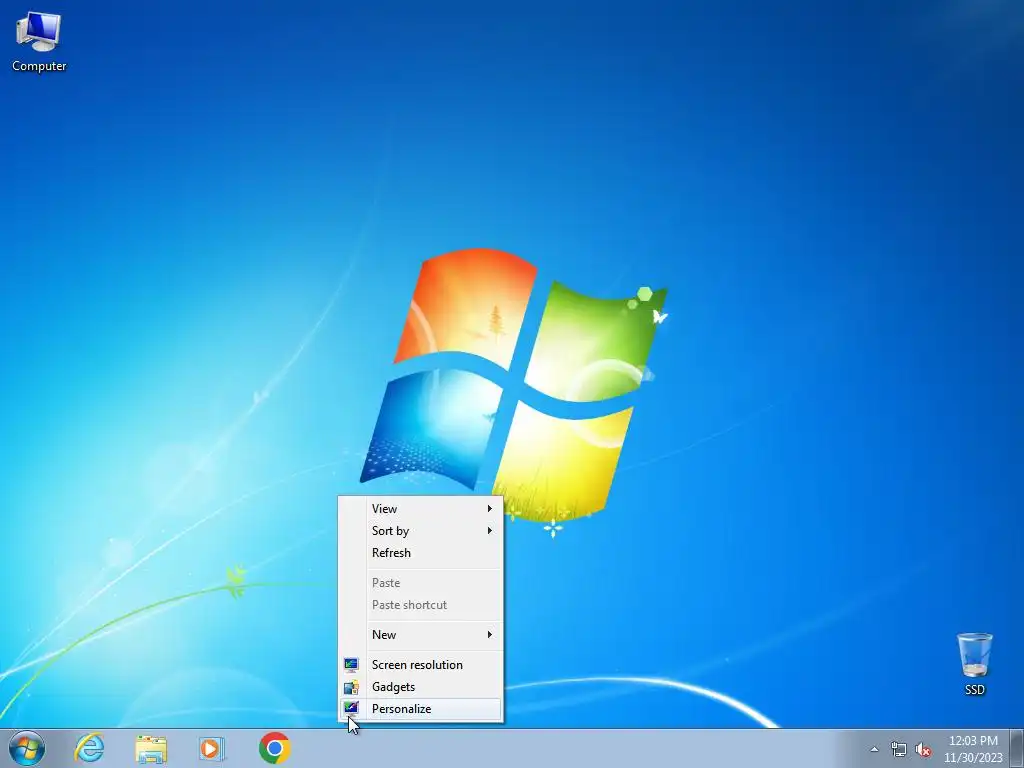The image size is (1024, 768).
Task: Open Screen resolution from context menu
Action: [421, 665]
